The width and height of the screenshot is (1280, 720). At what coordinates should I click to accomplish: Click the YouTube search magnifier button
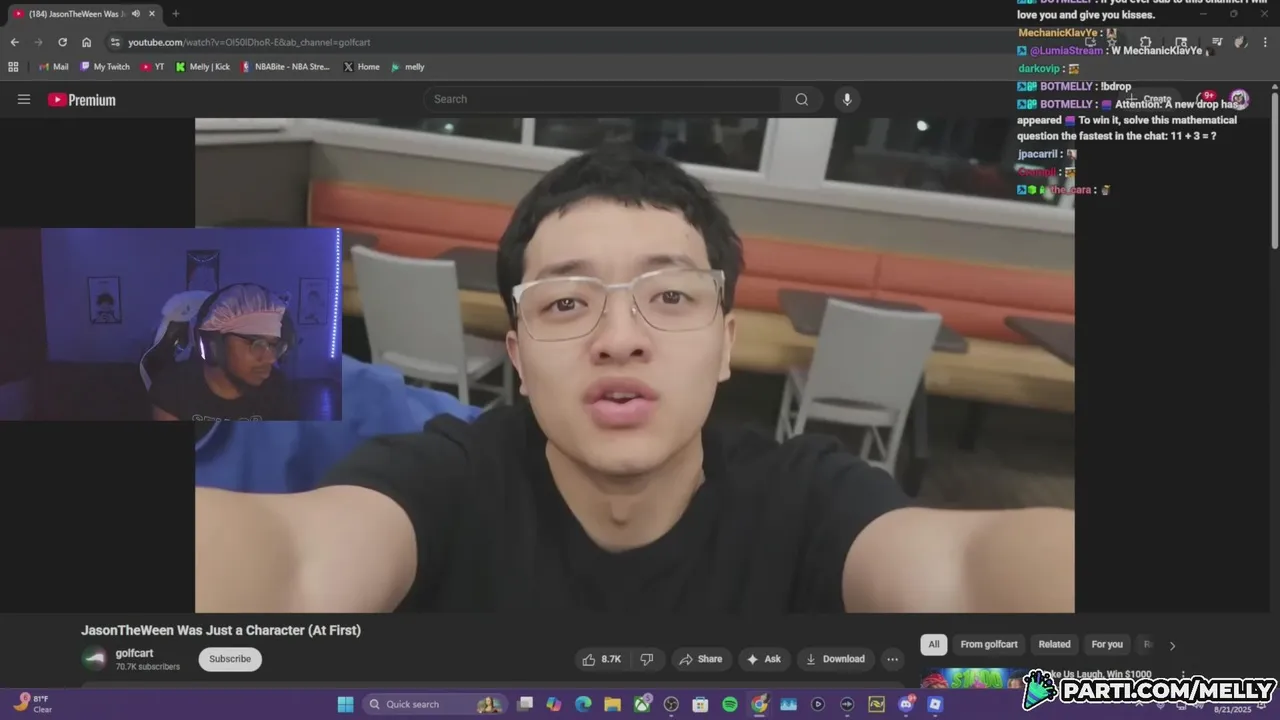click(801, 99)
